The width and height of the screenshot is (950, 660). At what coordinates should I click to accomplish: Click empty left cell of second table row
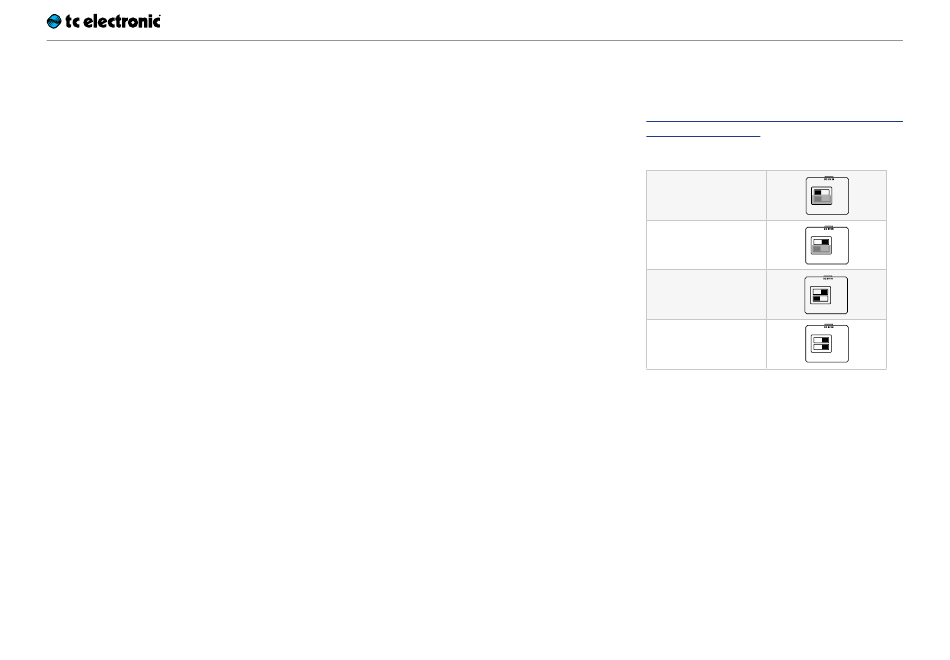click(x=706, y=245)
